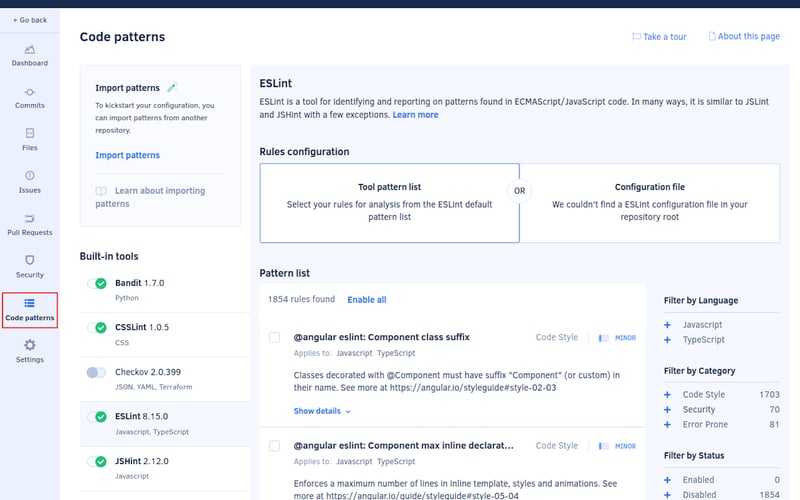Image resolution: width=800 pixels, height=500 pixels.
Task: Open the Commits icon in sidebar
Action: (30, 92)
